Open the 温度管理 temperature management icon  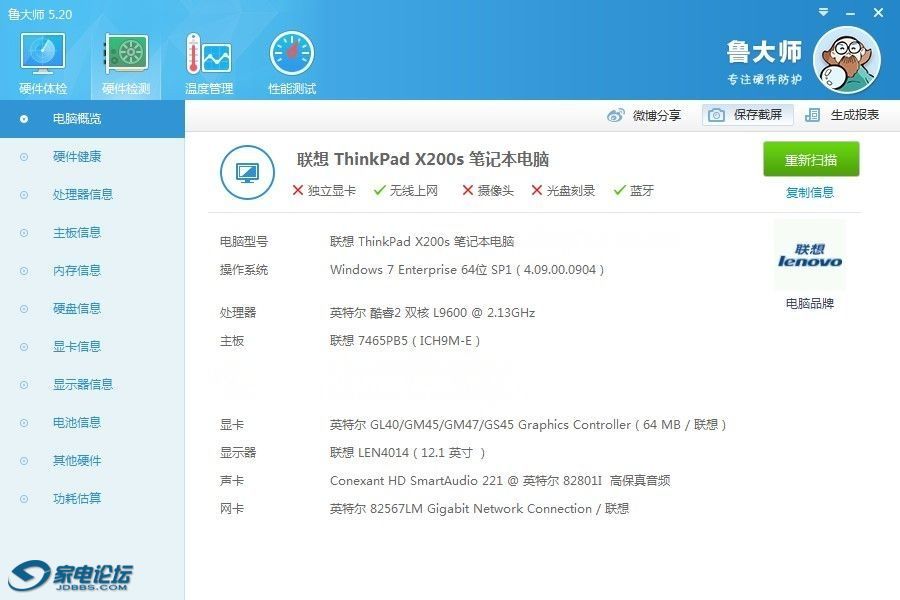click(x=209, y=64)
